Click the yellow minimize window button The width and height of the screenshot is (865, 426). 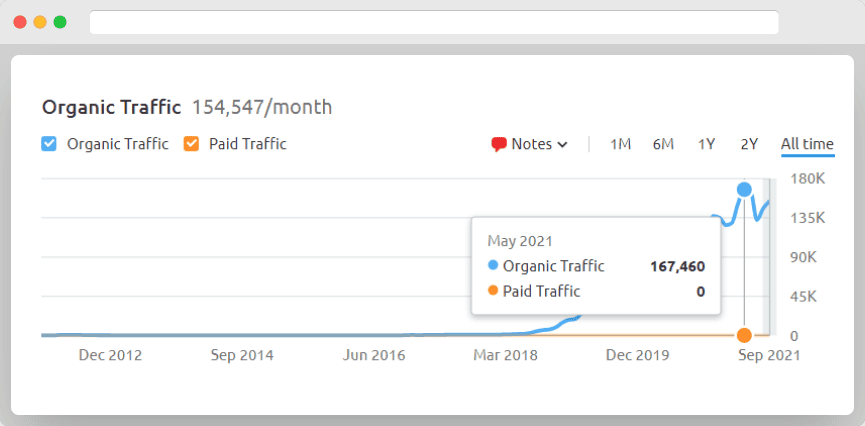pos(40,22)
